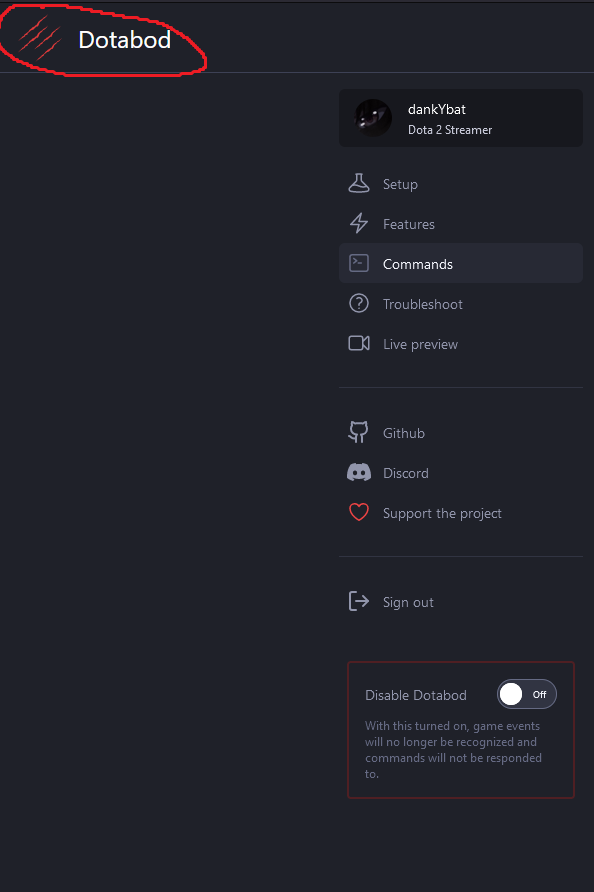Screen dimensions: 594x892
Task: Select the Live preview camera icon
Action: [359, 343]
